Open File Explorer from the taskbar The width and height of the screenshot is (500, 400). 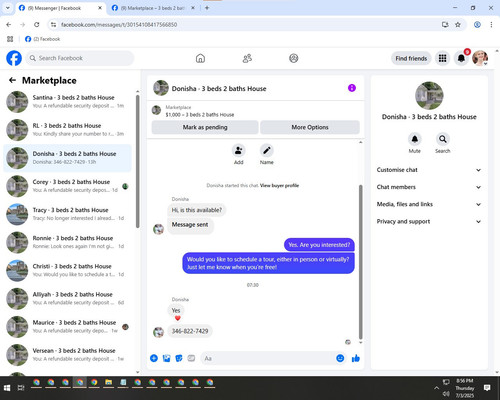(109, 383)
